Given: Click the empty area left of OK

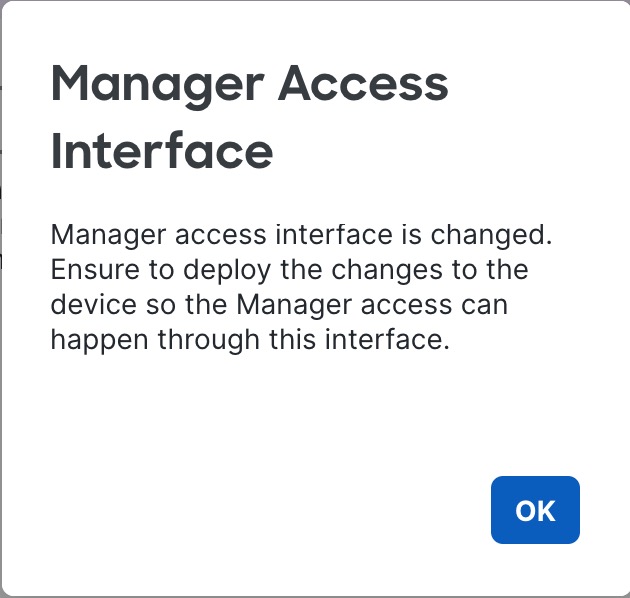Looking at the screenshot, I should coord(300,510).
